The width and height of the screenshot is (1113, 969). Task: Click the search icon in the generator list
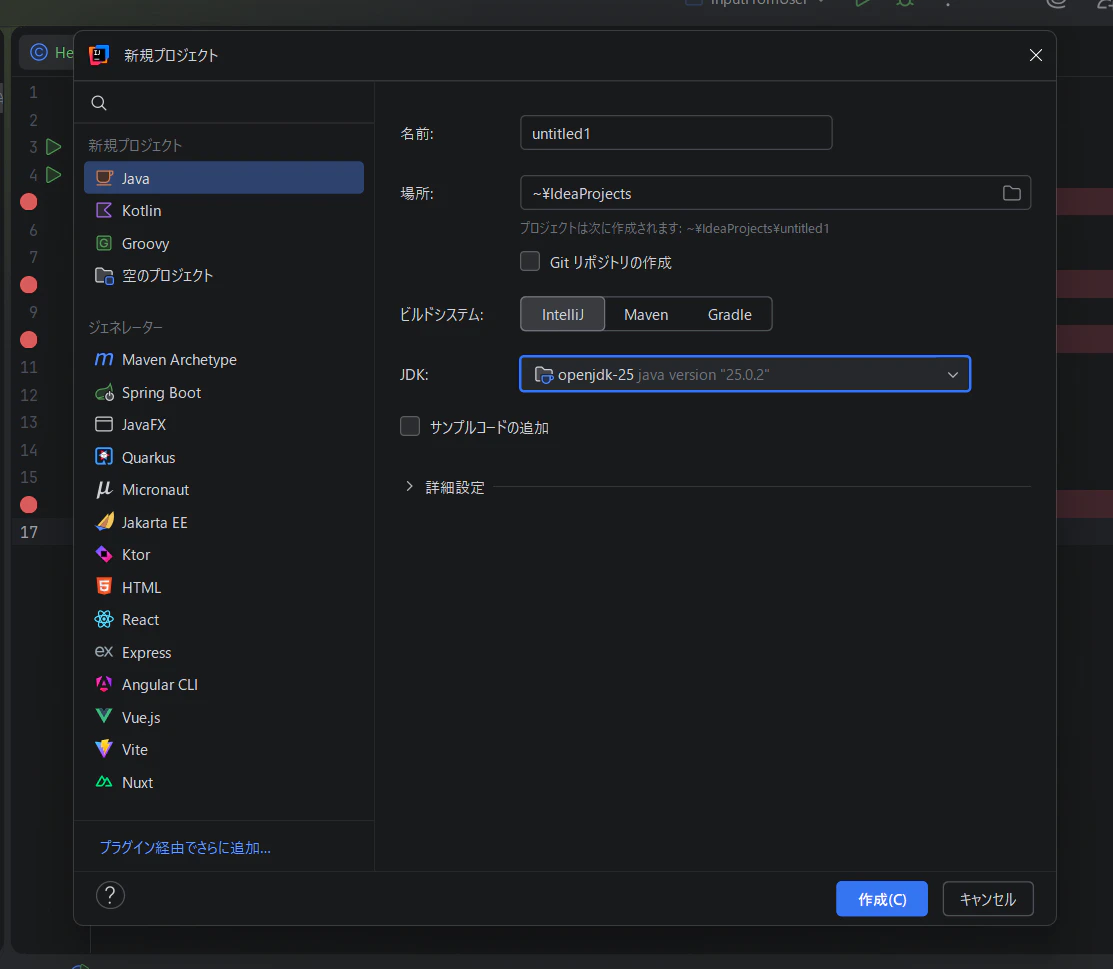[99, 103]
